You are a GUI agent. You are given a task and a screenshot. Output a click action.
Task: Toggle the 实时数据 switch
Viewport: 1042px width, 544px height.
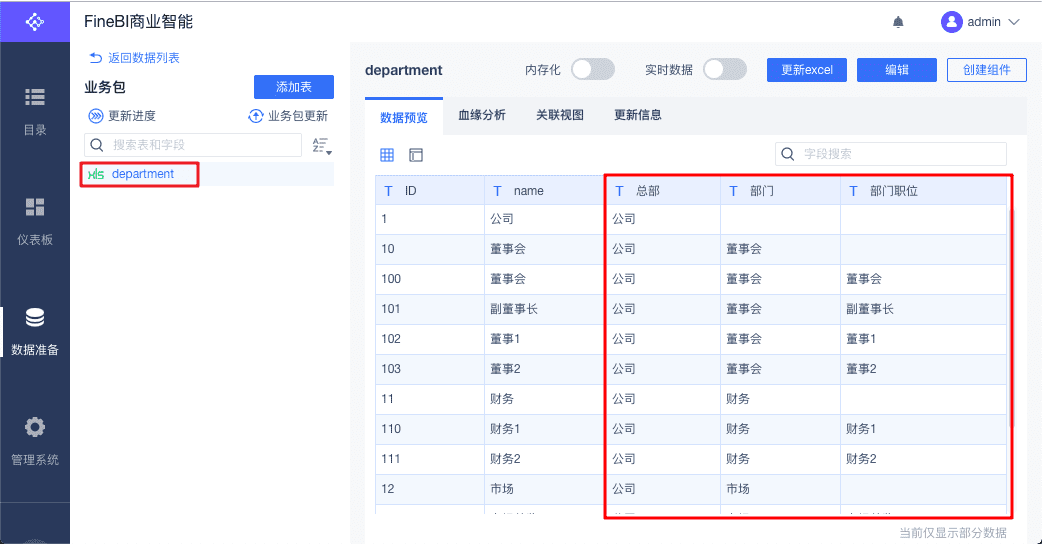[x=724, y=69]
